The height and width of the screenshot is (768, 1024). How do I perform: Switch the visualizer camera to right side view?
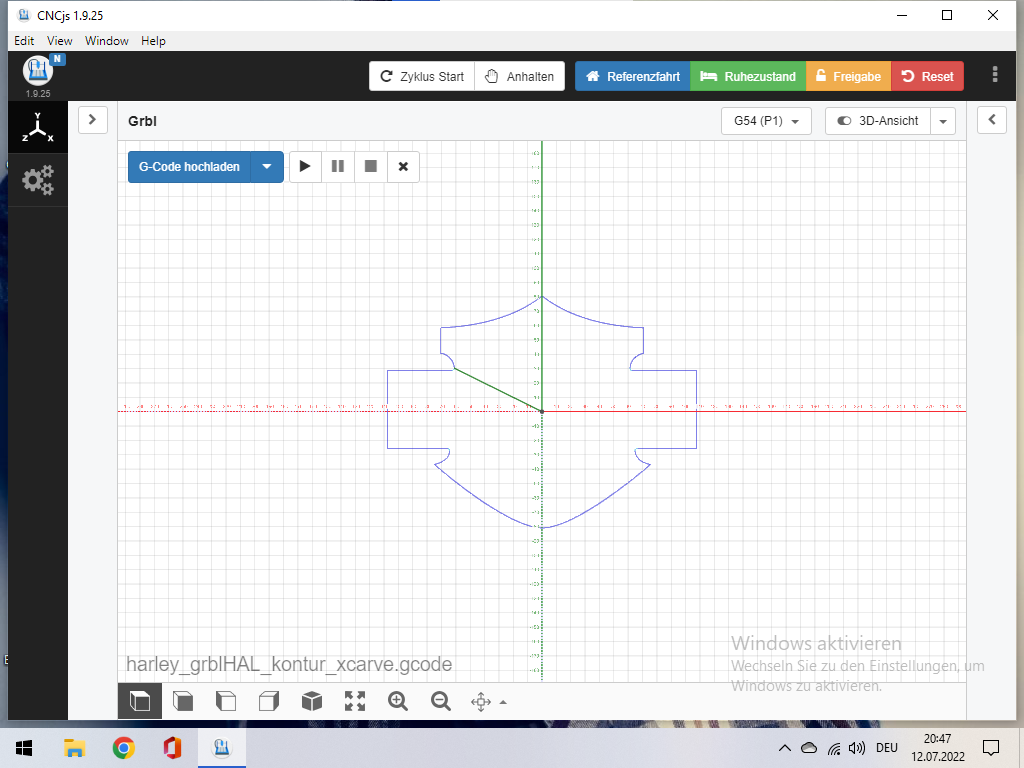pos(269,701)
